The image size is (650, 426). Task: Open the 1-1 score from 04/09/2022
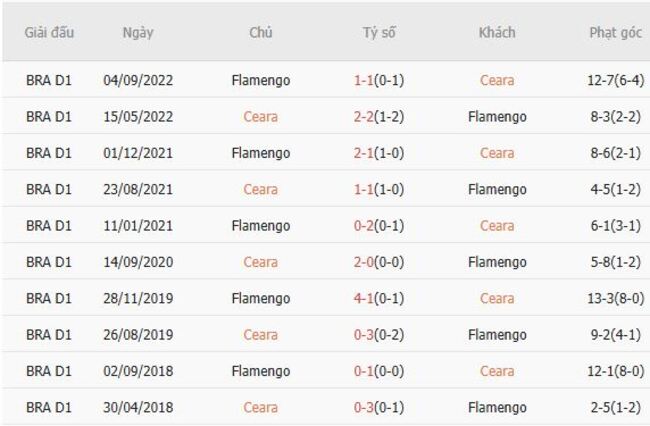[x=366, y=80]
